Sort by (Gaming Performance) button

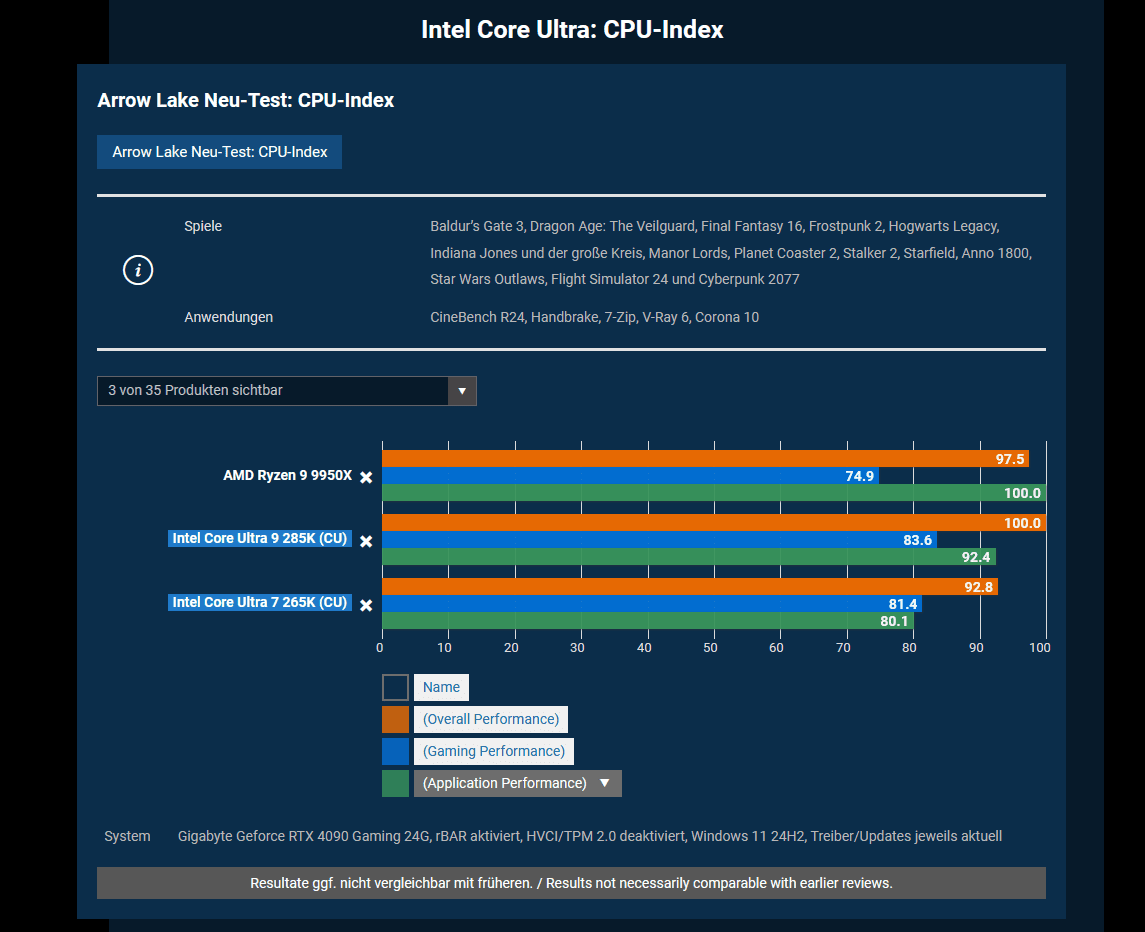(494, 752)
